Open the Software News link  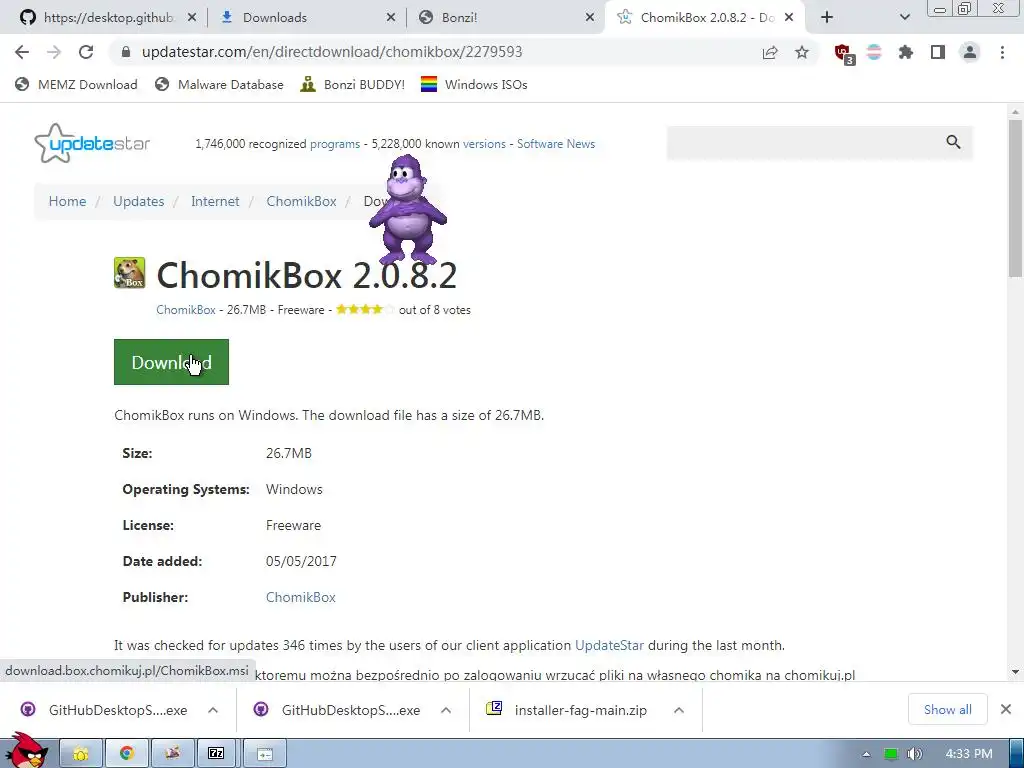click(556, 144)
